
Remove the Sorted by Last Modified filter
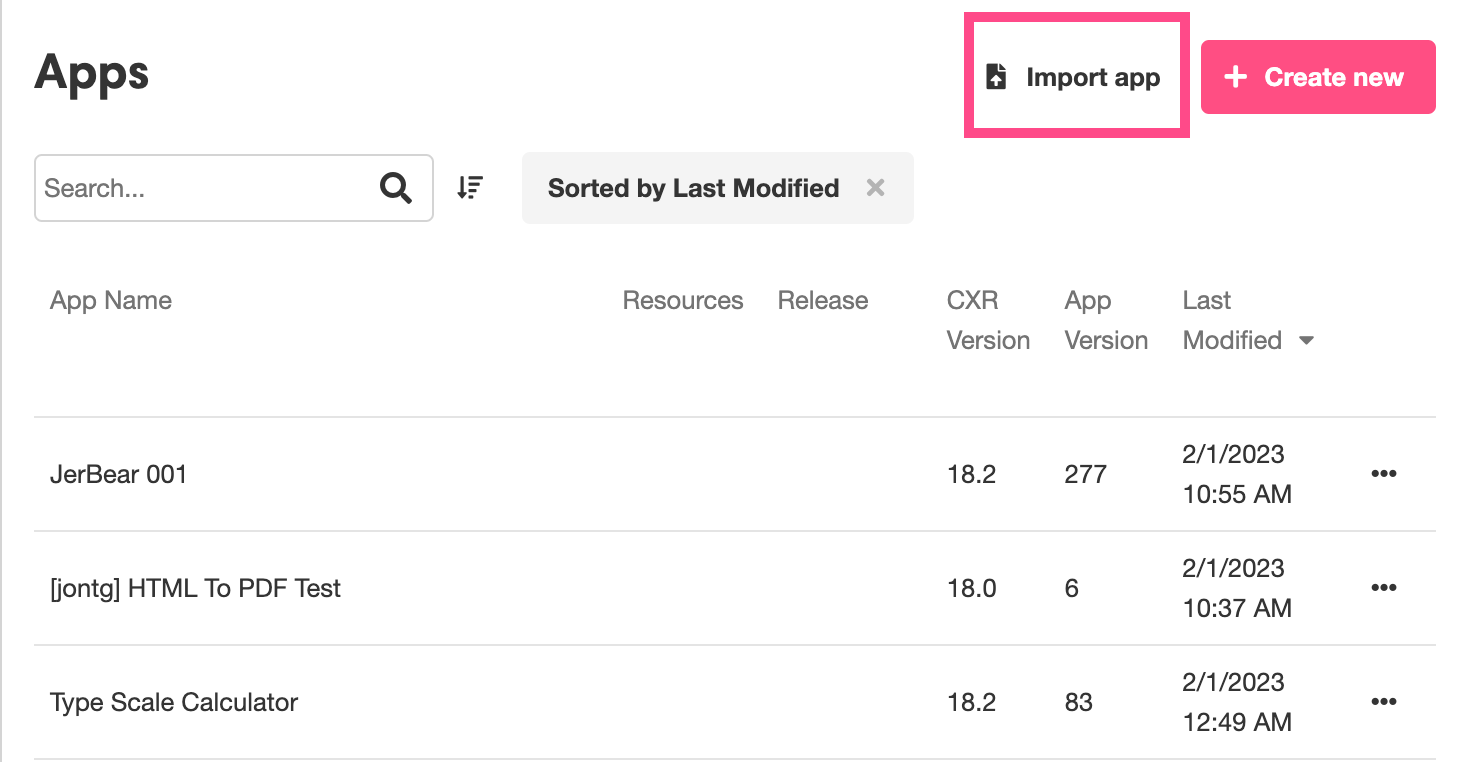[875, 187]
